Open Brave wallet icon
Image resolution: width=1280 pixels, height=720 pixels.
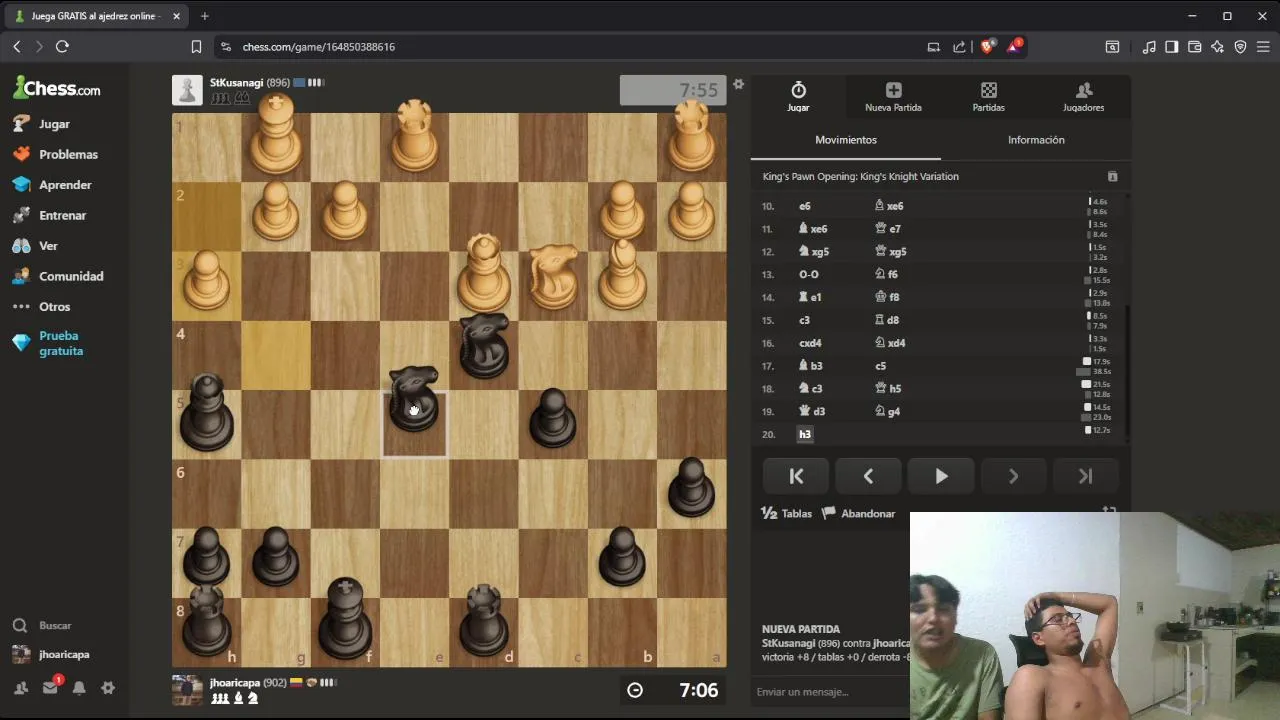(1194, 47)
